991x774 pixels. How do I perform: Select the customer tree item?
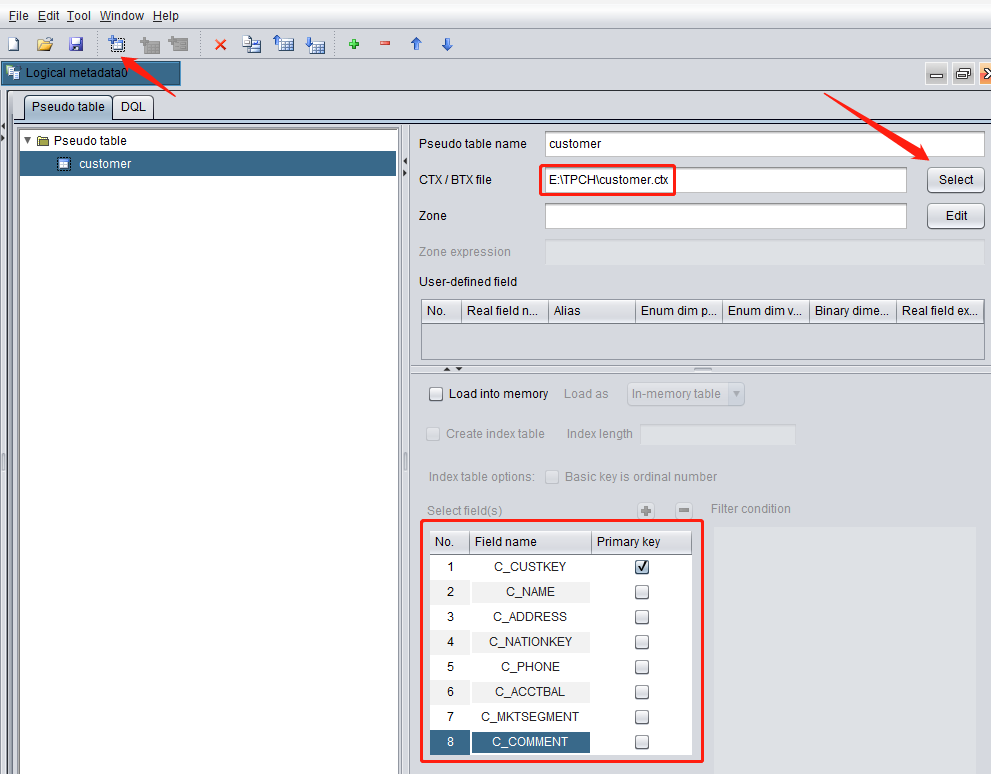[x=105, y=164]
